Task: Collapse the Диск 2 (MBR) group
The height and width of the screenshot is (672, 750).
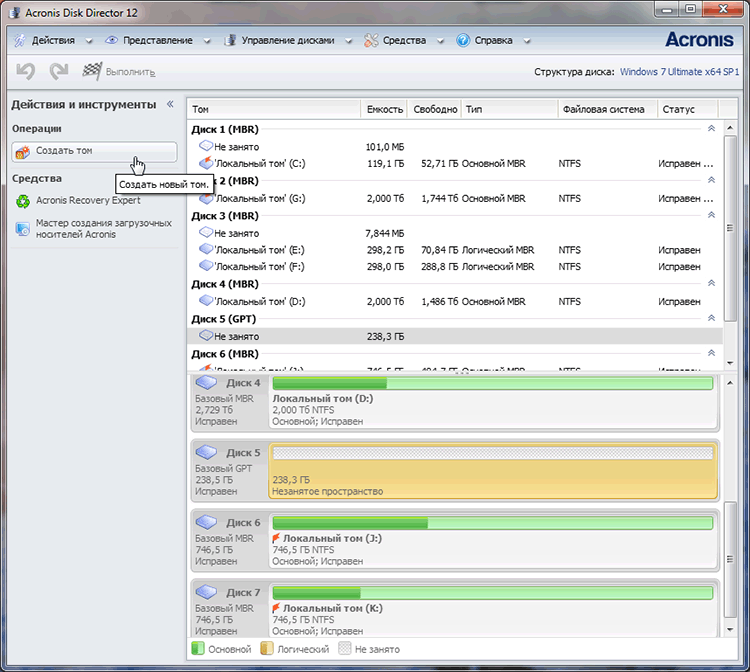Action: [711, 180]
